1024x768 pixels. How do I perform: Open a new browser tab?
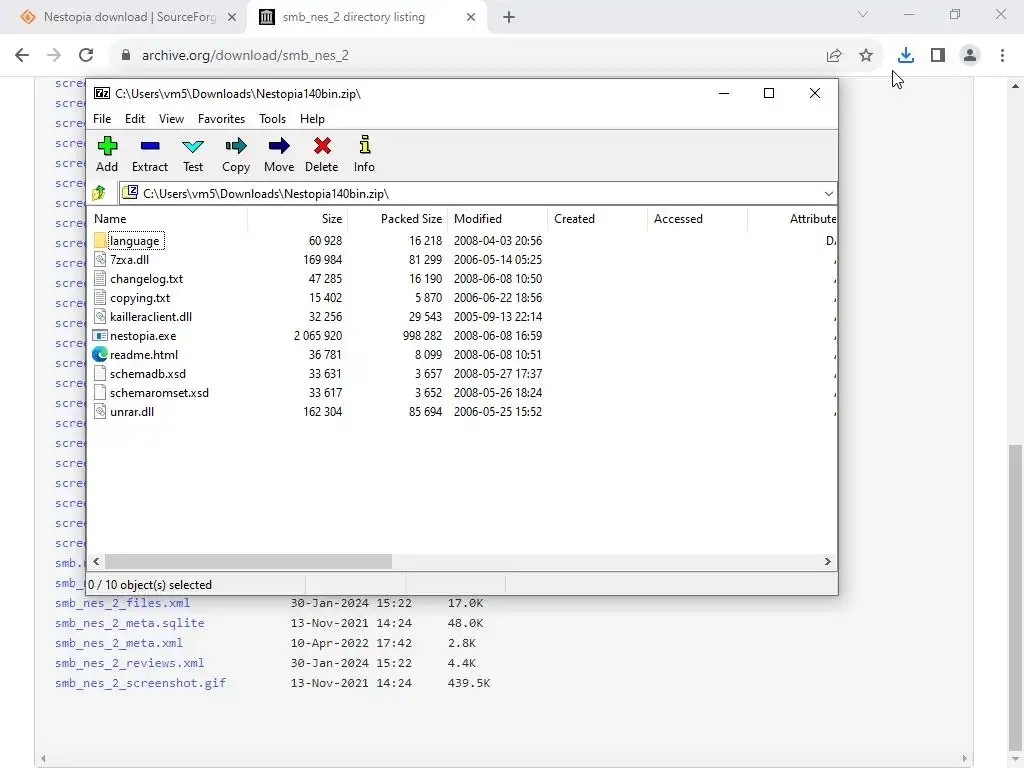(x=509, y=17)
